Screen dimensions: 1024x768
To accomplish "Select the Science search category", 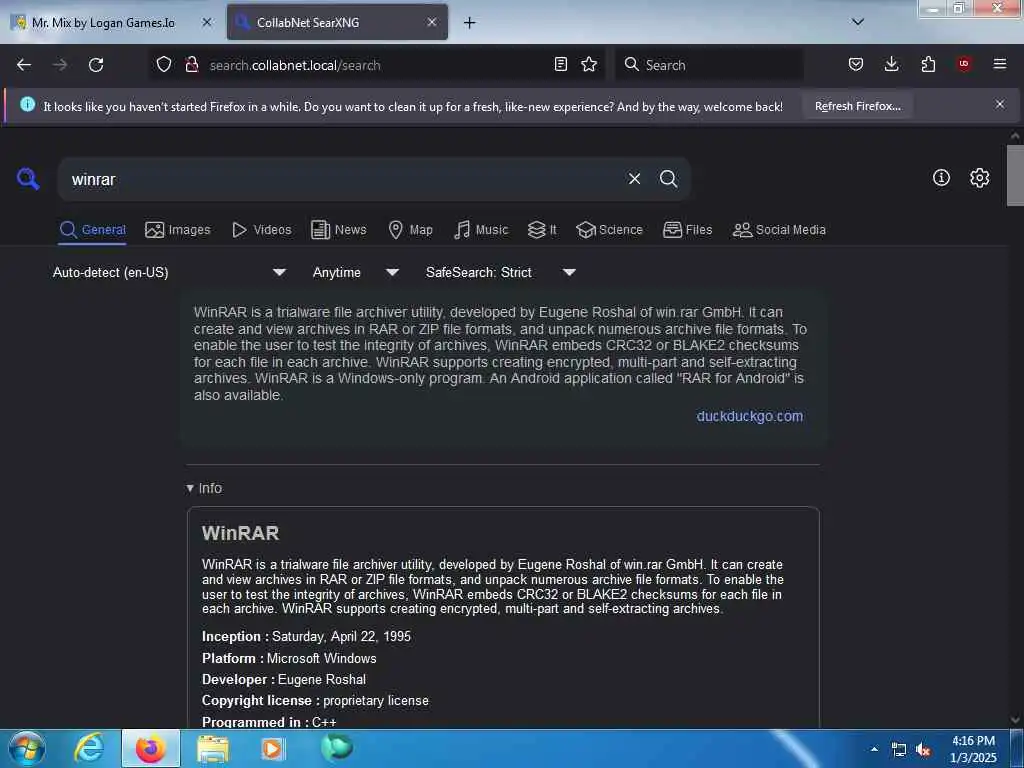I will coord(609,230).
